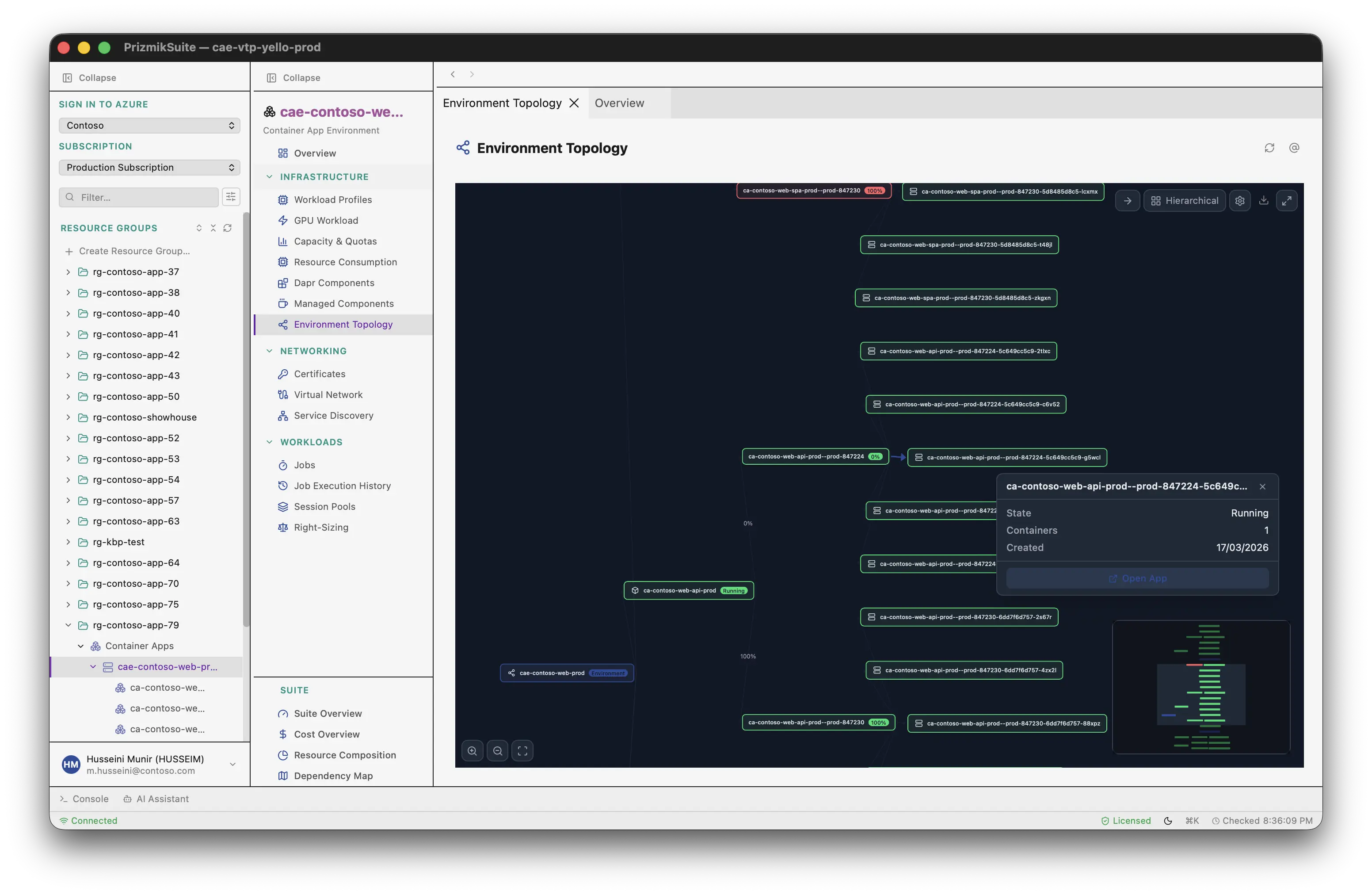Select the Environment Topology tab
Viewport: 1372px width, 895px height.
[x=502, y=103]
